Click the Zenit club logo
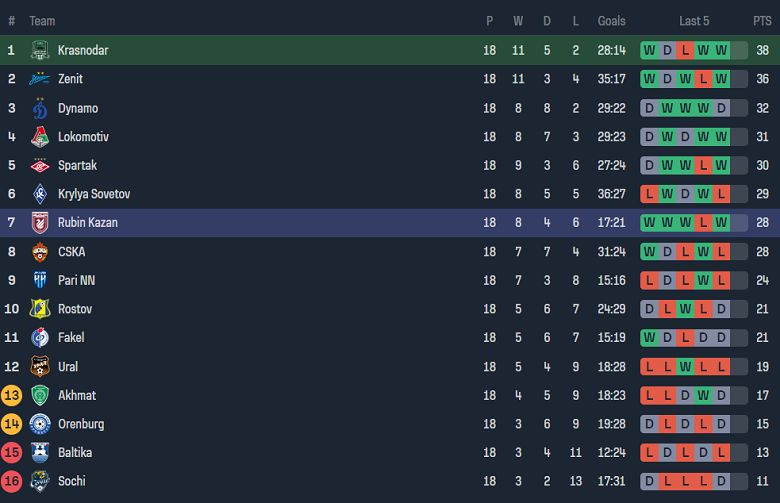Screen dimensions: 780x503 pos(40,79)
